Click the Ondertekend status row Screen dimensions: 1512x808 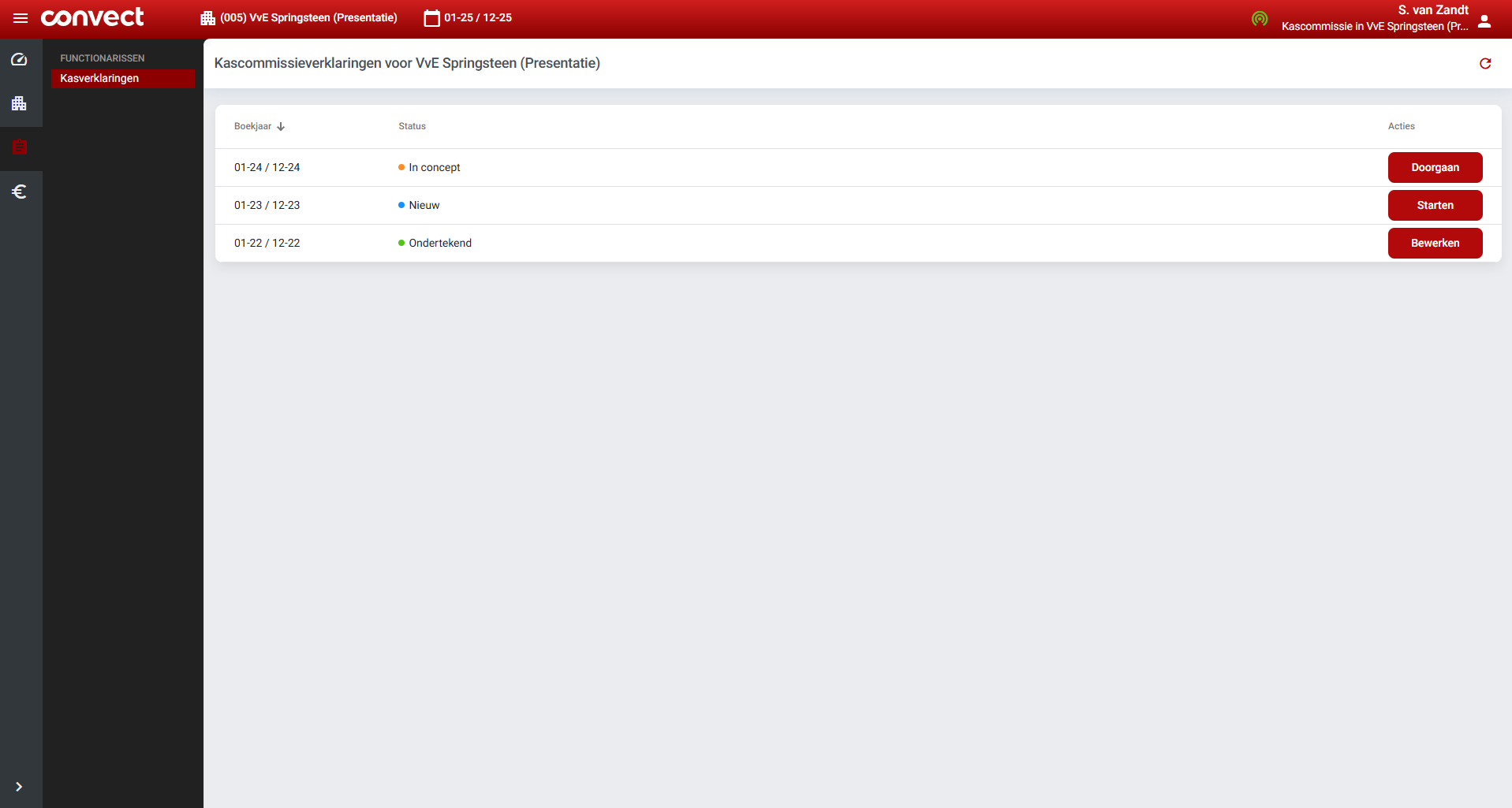coord(439,243)
